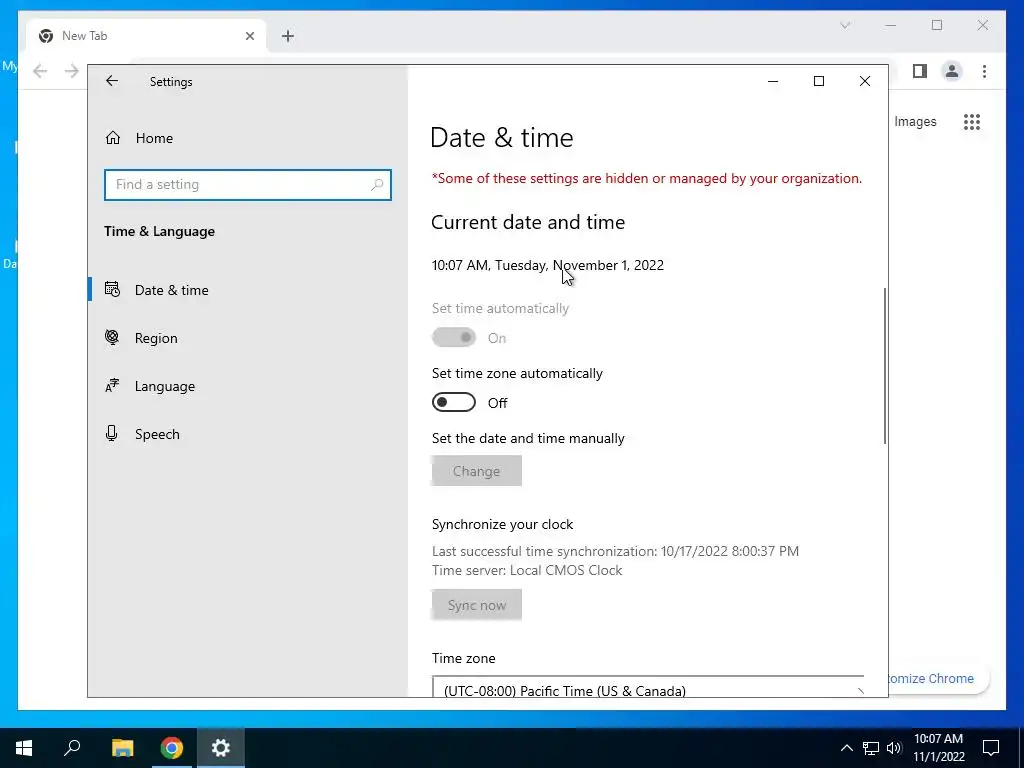
Task: Click the Time server: Local CMOS Clock text
Action: coord(527,570)
